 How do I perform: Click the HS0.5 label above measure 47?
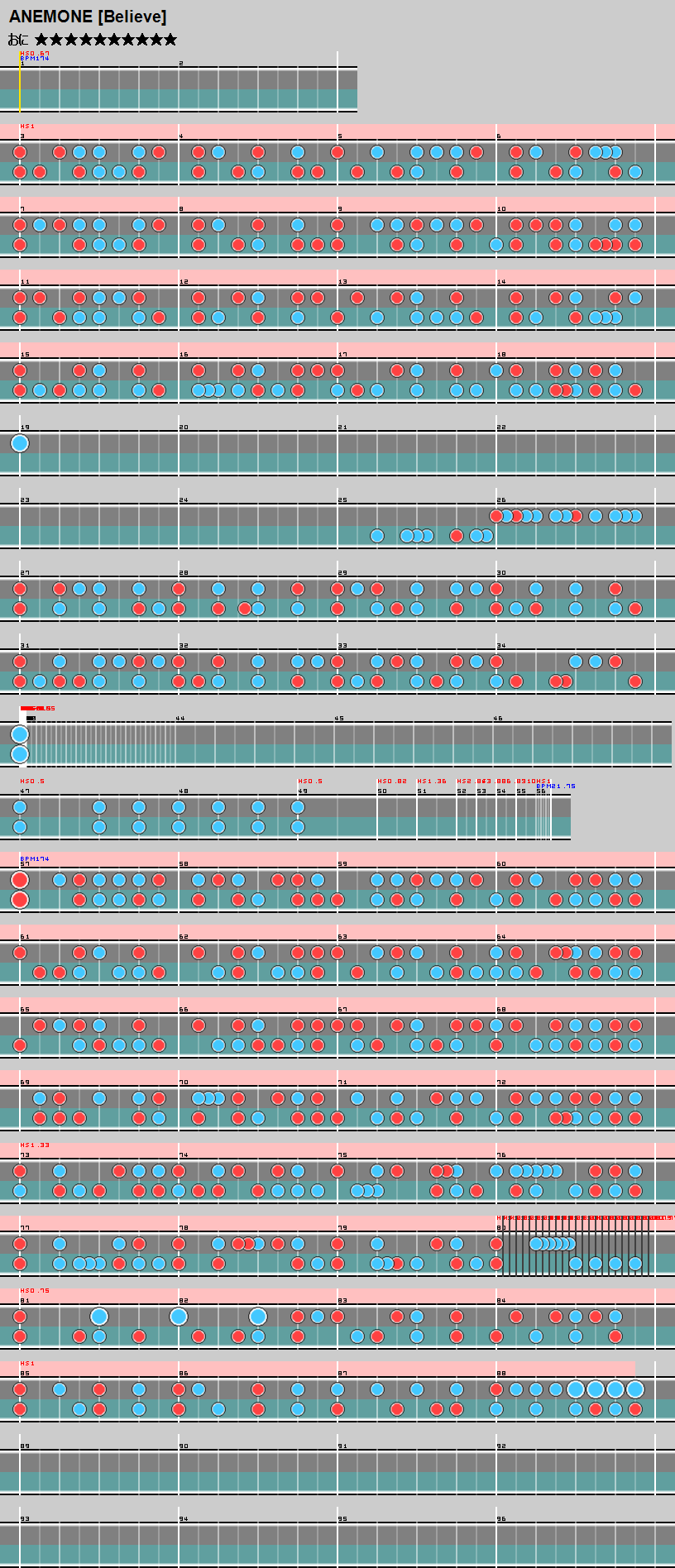[x=32, y=782]
